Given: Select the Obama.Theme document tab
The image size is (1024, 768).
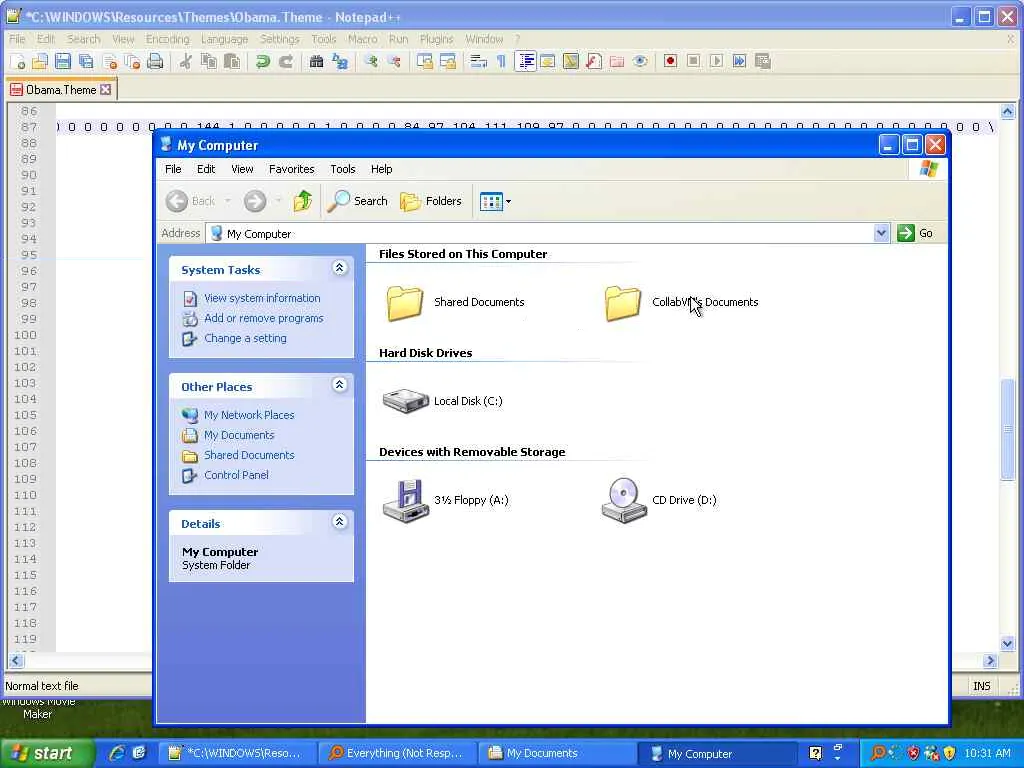Looking at the screenshot, I should tap(61, 89).
